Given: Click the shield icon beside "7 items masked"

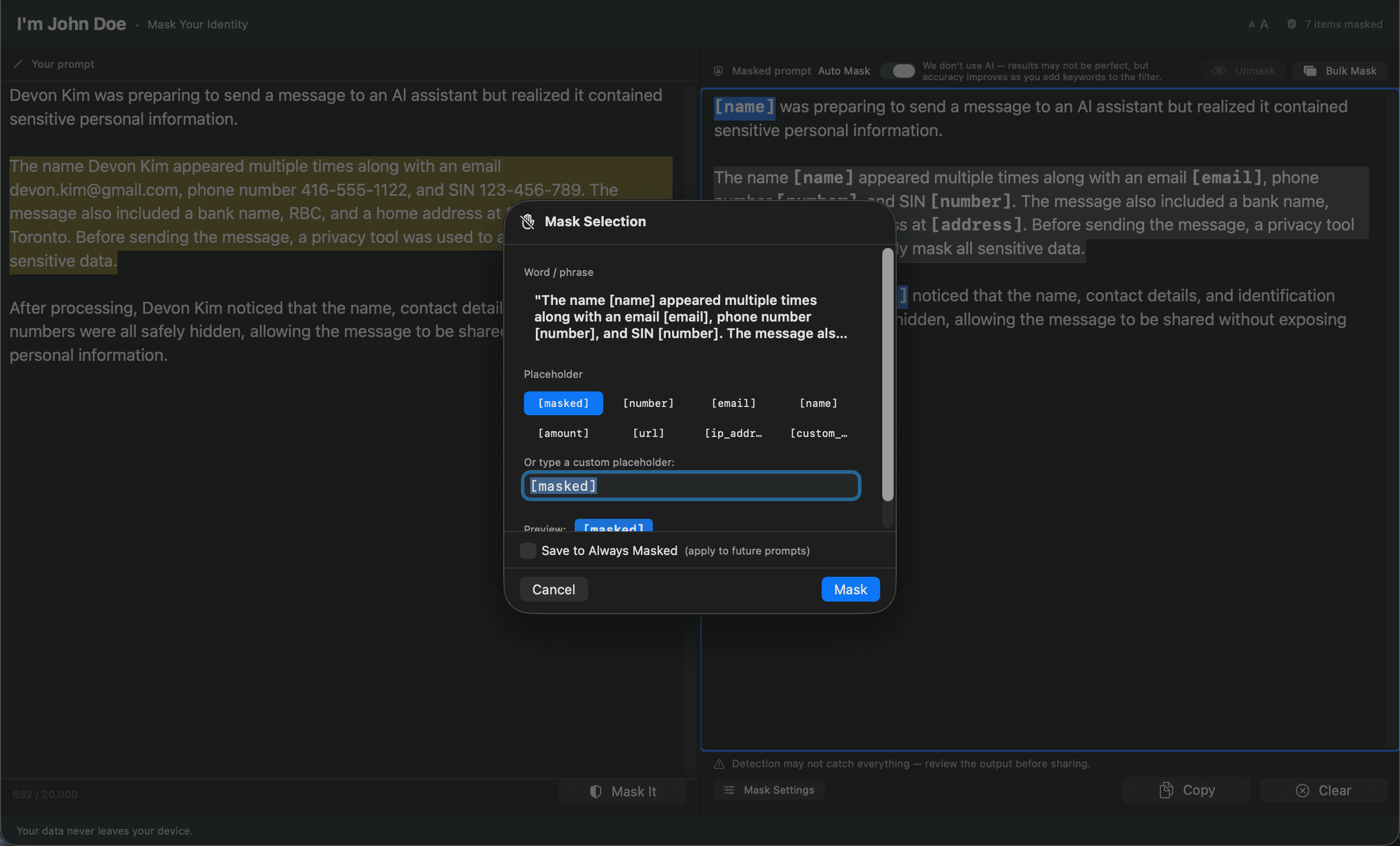Looking at the screenshot, I should (1292, 24).
